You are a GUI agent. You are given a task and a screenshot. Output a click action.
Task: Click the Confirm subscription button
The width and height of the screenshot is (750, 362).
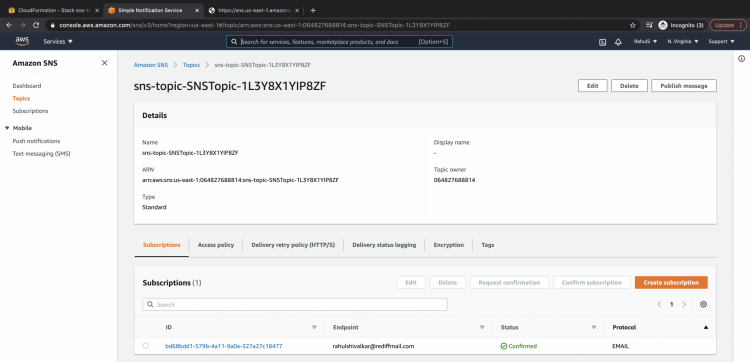pyautogui.click(x=592, y=283)
